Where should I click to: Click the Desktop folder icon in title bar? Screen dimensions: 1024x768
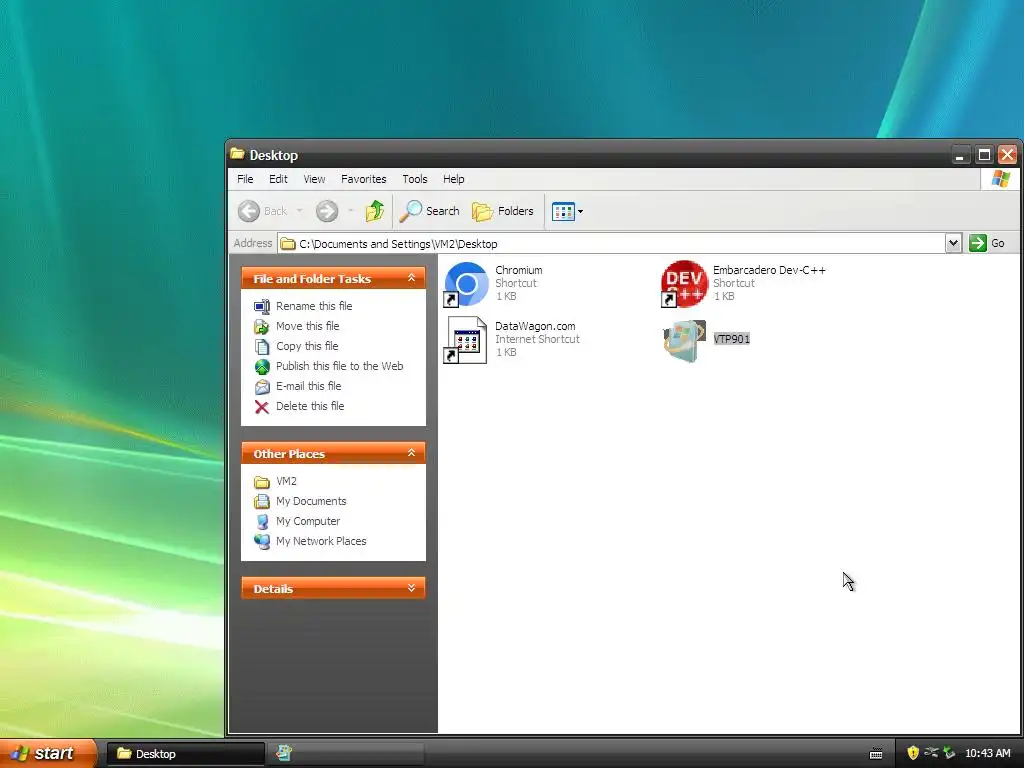[x=237, y=154]
